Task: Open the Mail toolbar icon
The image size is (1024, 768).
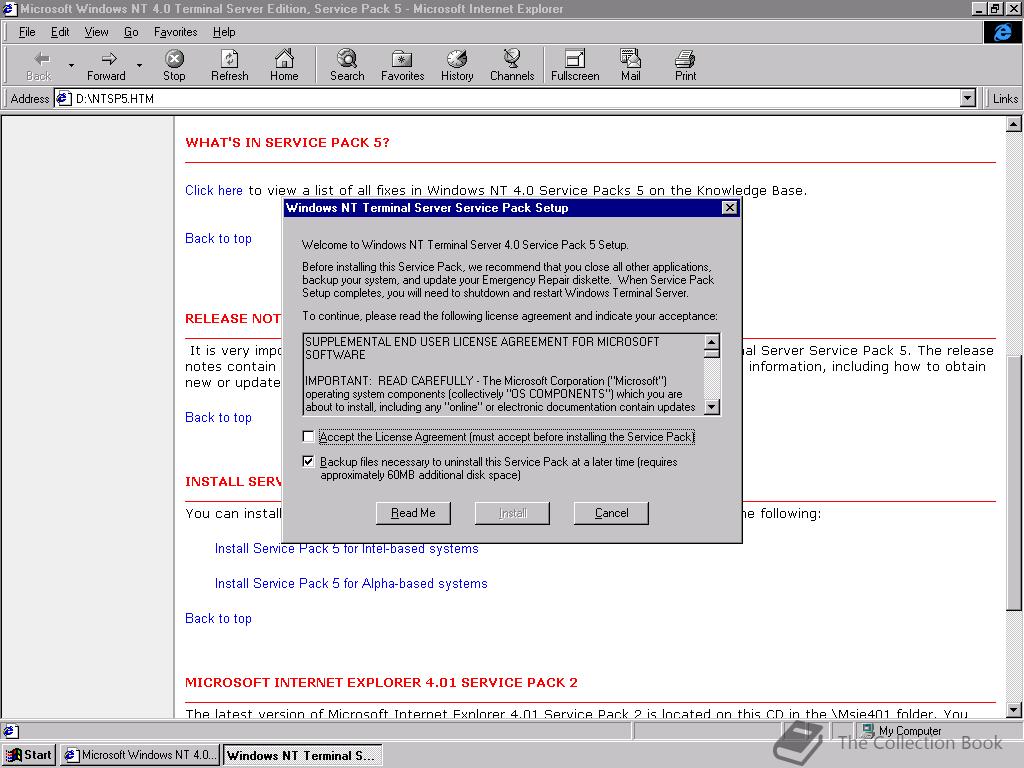Action: point(630,59)
